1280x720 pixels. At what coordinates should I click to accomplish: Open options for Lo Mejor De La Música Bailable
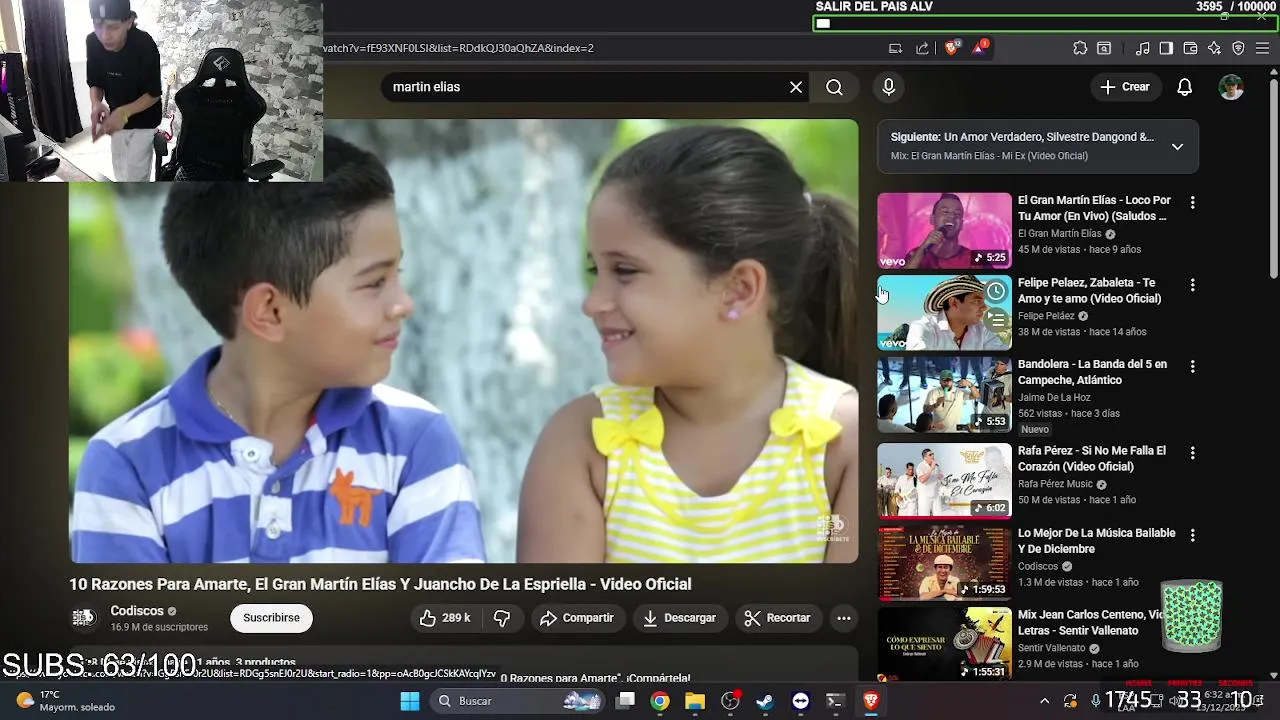point(1192,536)
